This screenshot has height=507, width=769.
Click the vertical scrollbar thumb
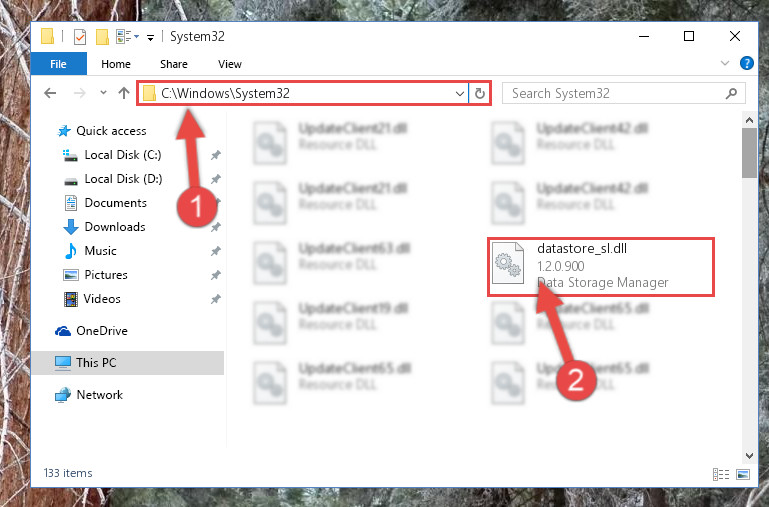pyautogui.click(x=749, y=153)
